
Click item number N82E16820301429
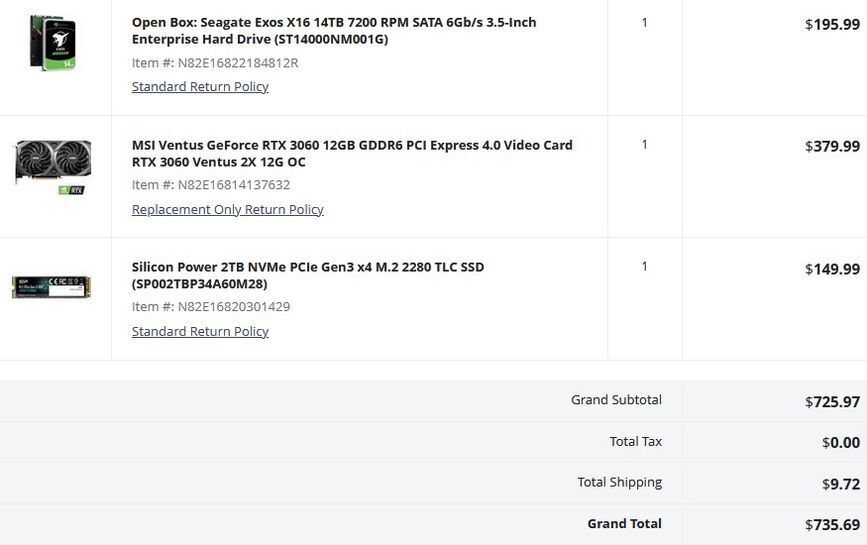click(x=211, y=307)
